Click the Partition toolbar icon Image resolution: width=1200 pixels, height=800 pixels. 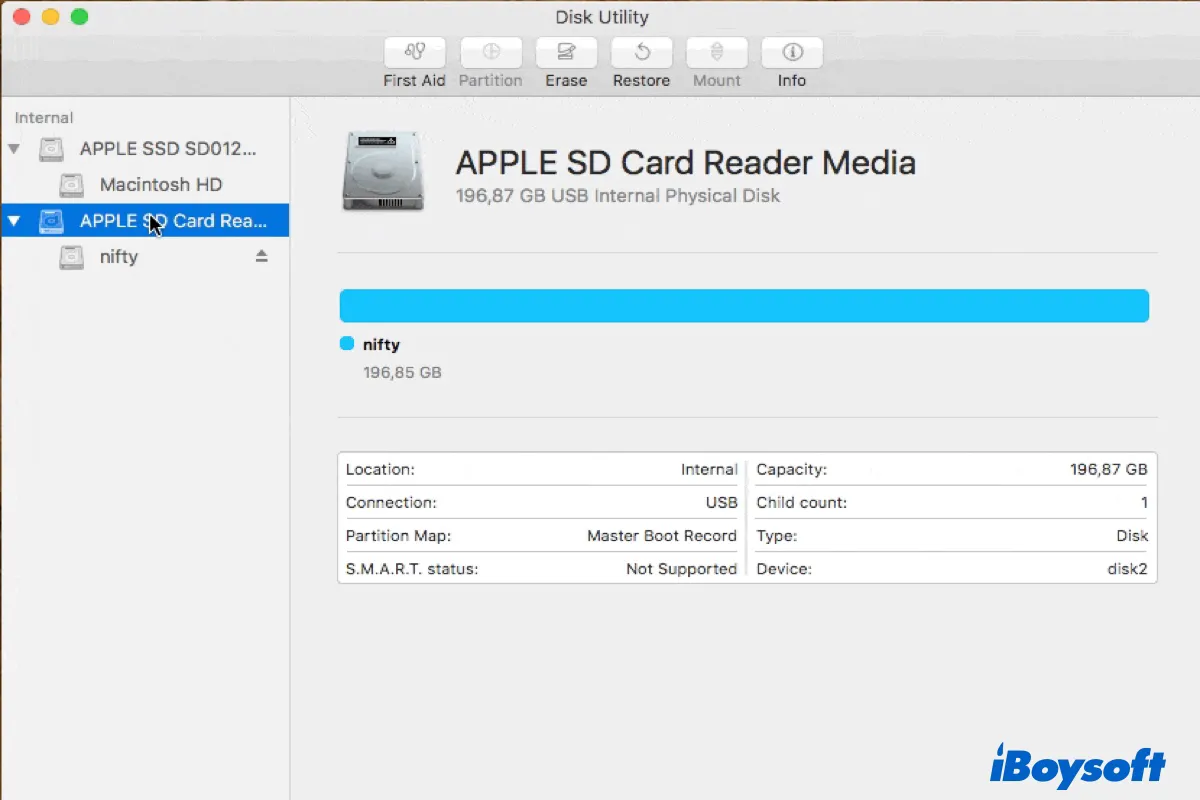pyautogui.click(x=490, y=53)
